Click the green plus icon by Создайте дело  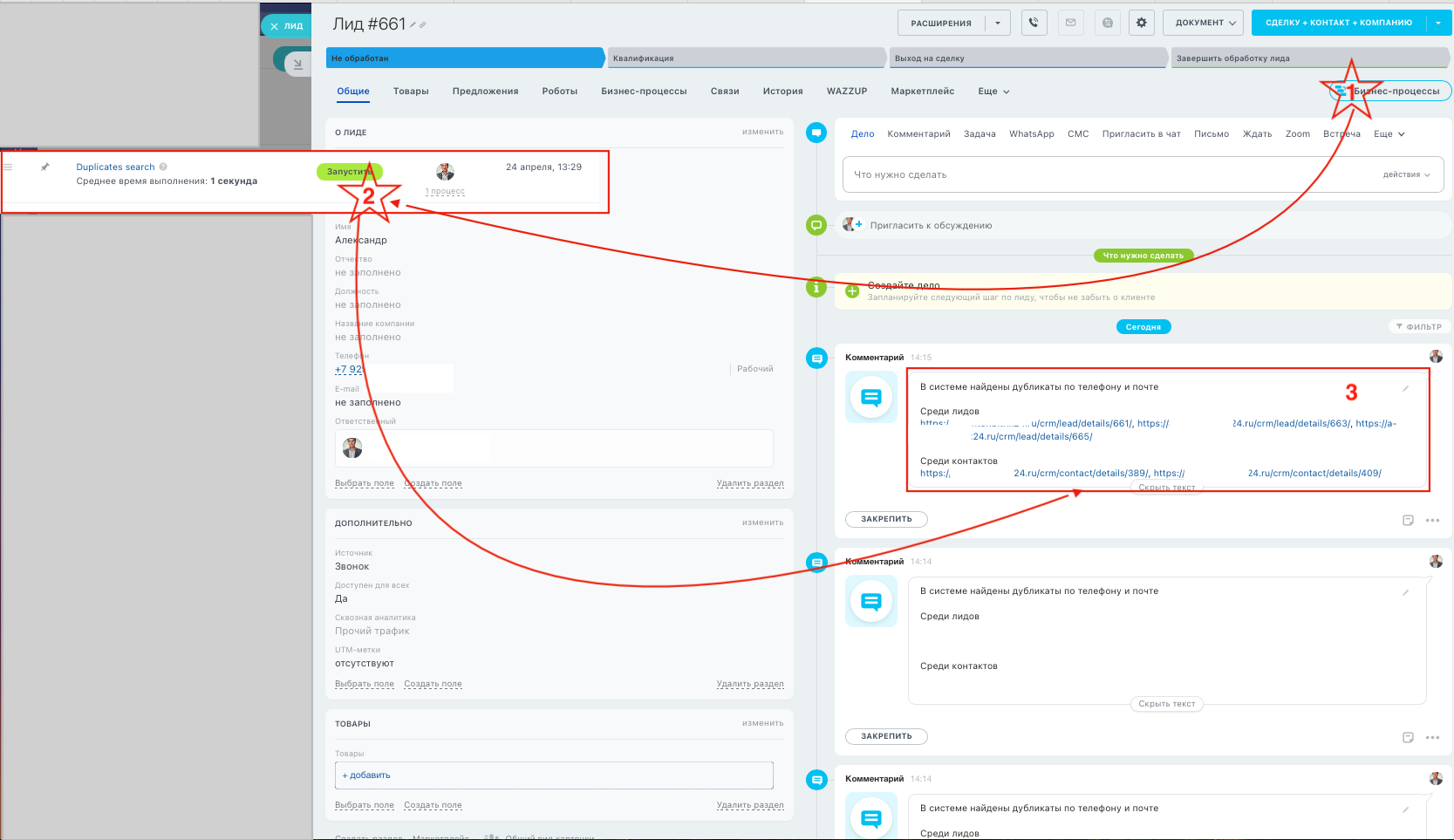(x=852, y=291)
